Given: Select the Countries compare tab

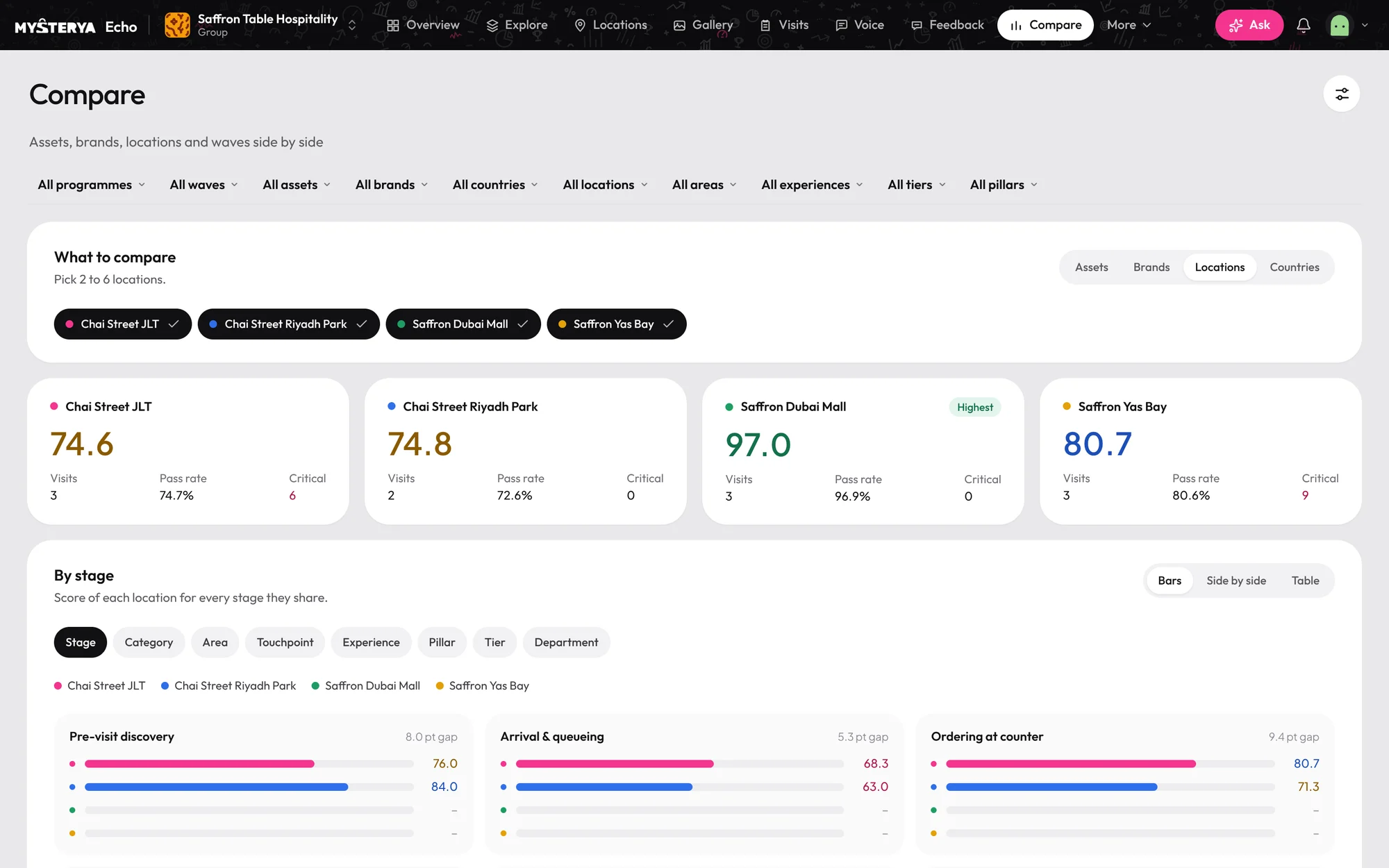Looking at the screenshot, I should click(x=1295, y=267).
